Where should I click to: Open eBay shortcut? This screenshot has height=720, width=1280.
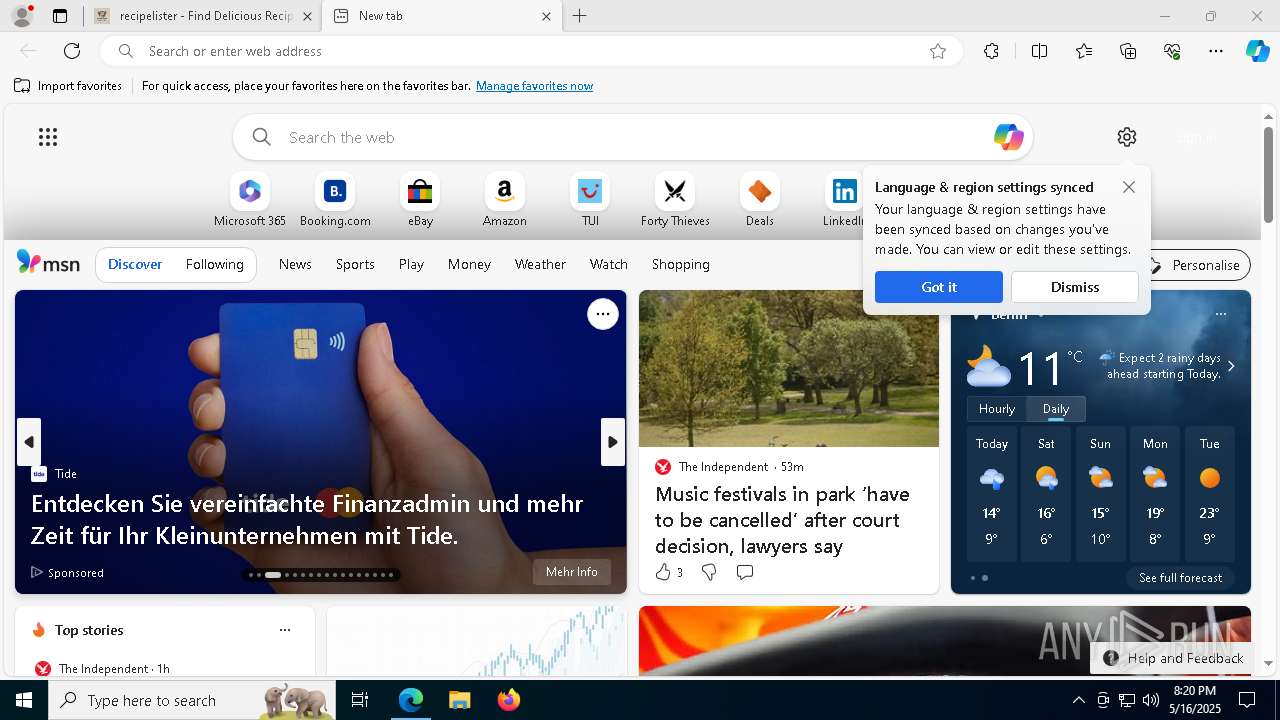click(x=420, y=200)
